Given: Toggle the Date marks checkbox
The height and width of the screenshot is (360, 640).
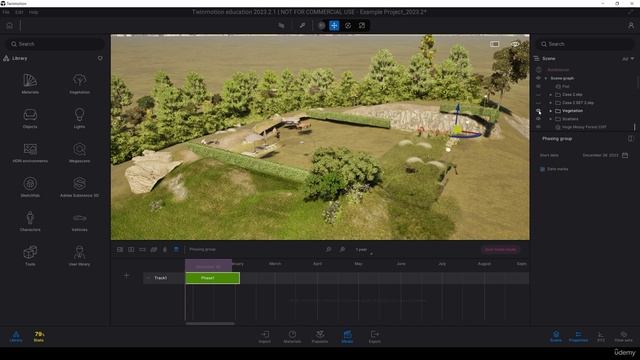Looking at the screenshot, I should tap(542, 169).
